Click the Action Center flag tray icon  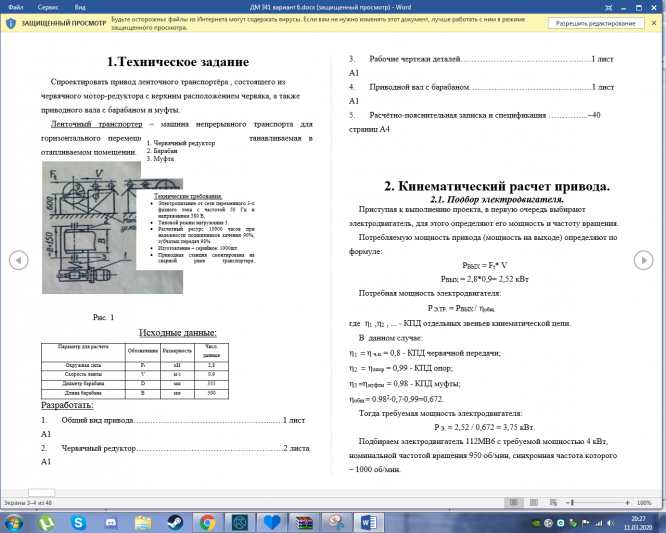(x=586, y=523)
